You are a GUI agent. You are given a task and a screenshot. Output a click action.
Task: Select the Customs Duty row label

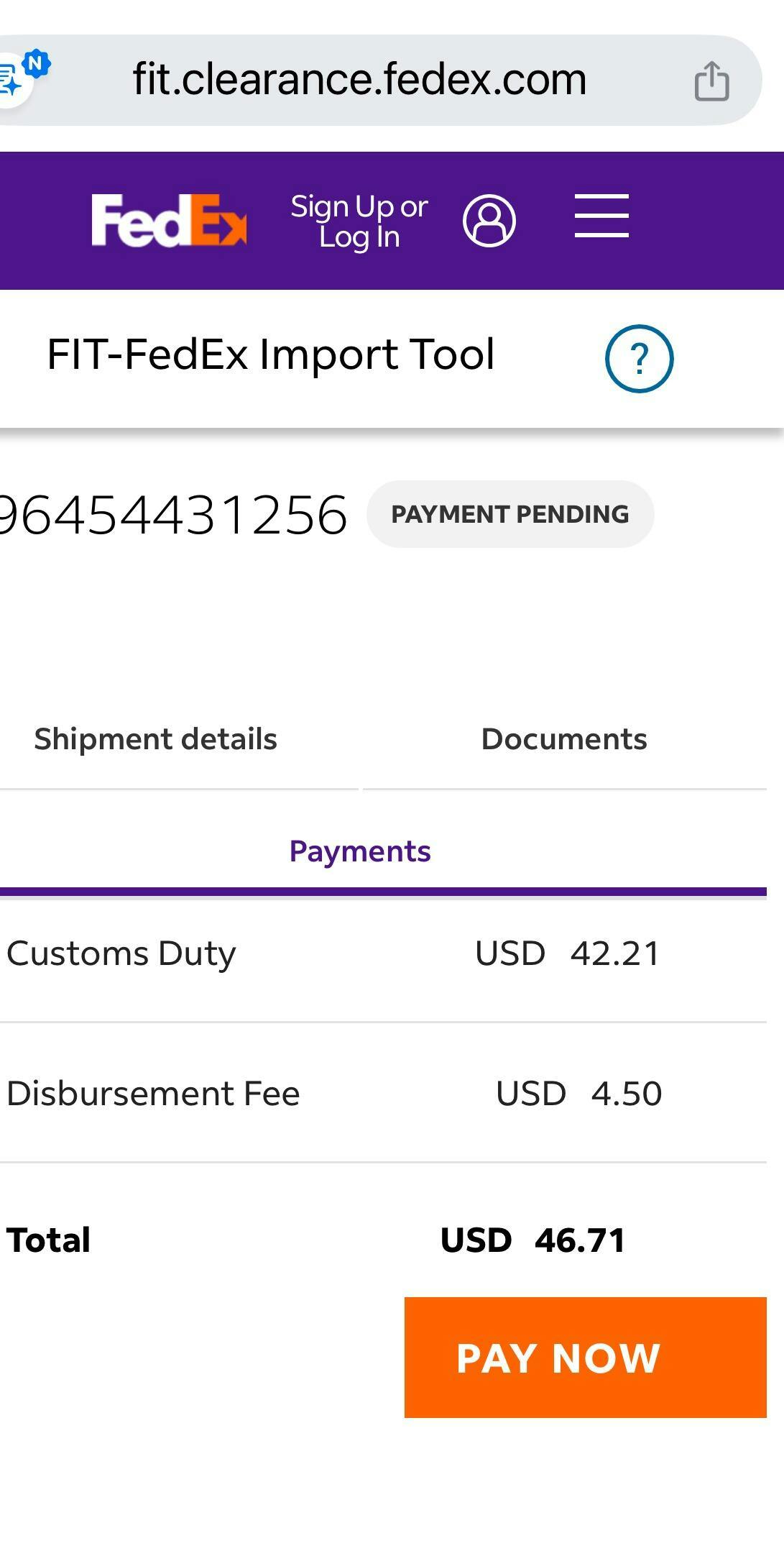coord(121,953)
